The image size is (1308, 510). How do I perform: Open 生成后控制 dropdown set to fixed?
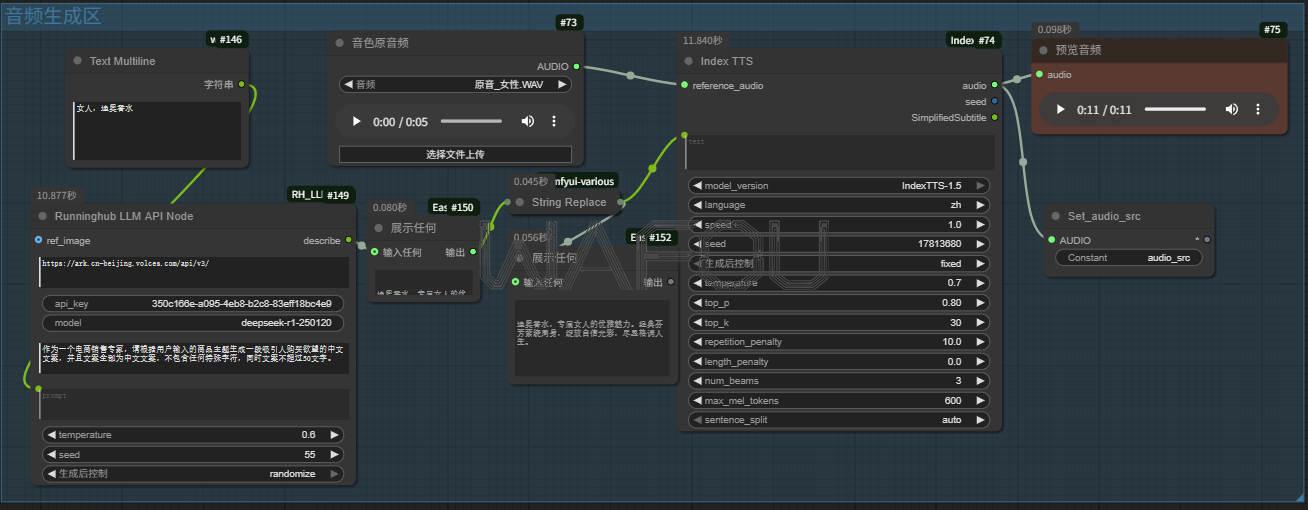pyautogui.click(x=839, y=264)
